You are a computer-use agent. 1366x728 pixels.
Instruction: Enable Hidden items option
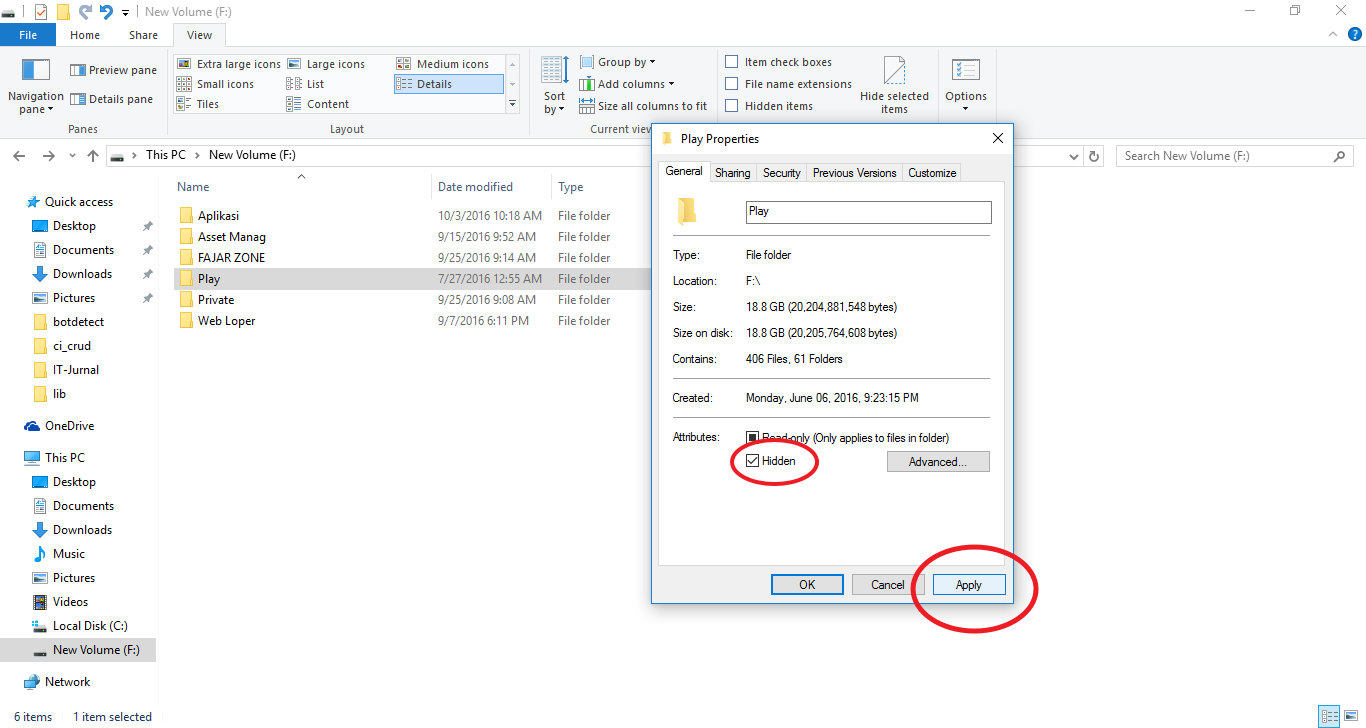[x=732, y=106]
